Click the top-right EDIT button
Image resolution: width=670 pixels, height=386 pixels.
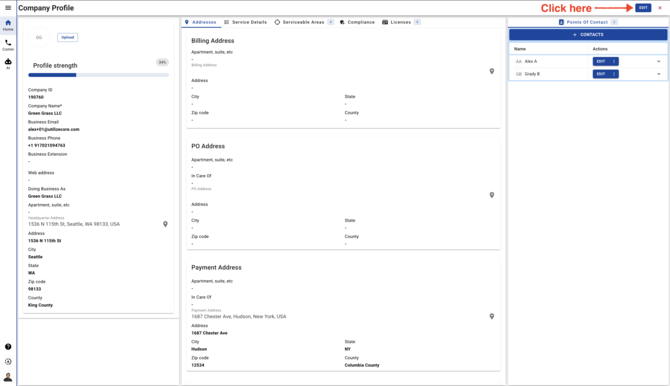643,8
